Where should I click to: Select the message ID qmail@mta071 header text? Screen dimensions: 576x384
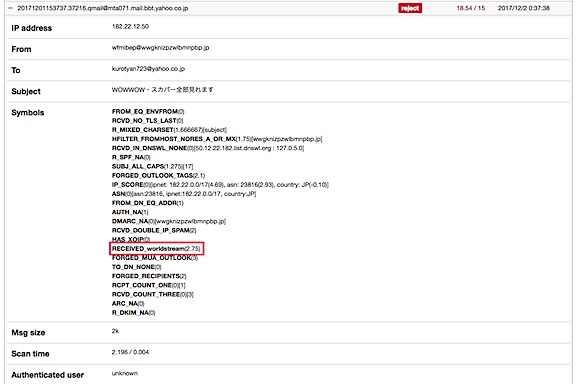click(x=102, y=8)
